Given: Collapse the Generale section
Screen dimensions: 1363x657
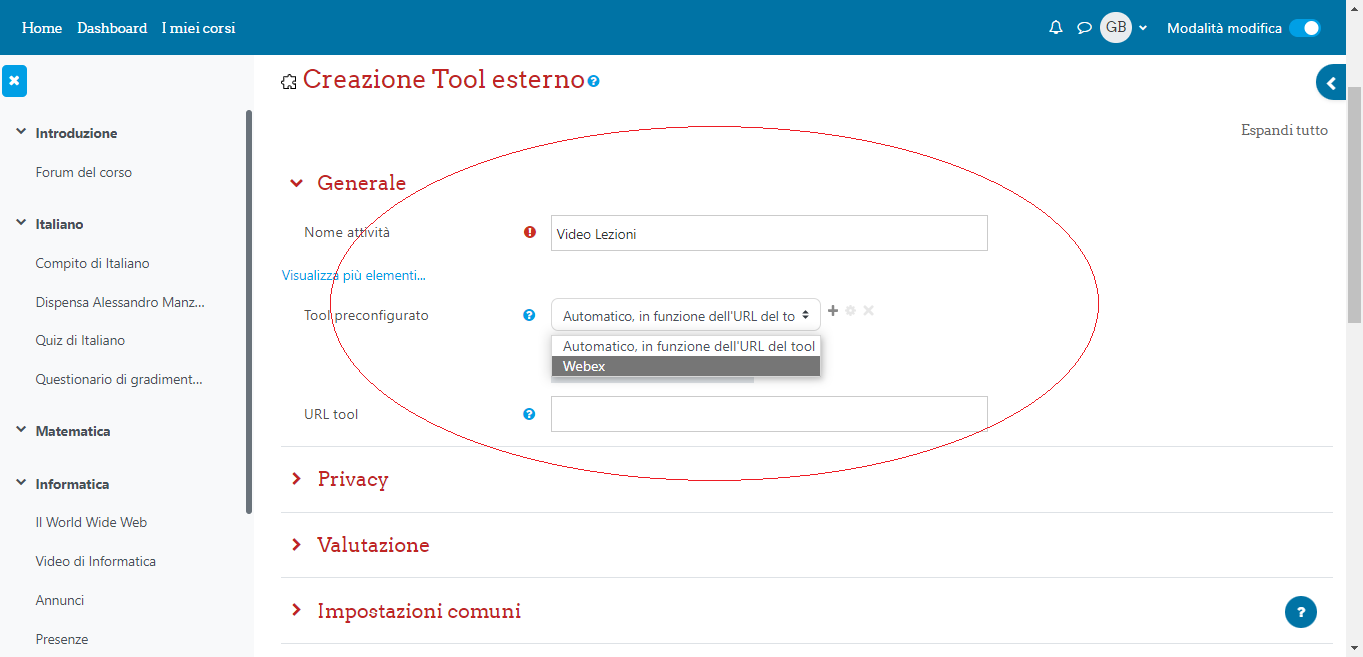Looking at the screenshot, I should click(x=296, y=183).
